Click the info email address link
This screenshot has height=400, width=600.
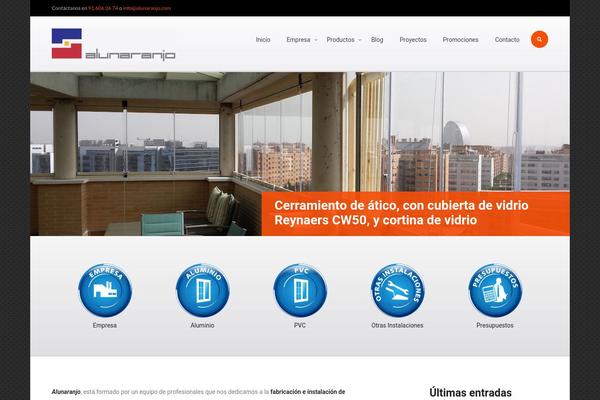click(147, 8)
